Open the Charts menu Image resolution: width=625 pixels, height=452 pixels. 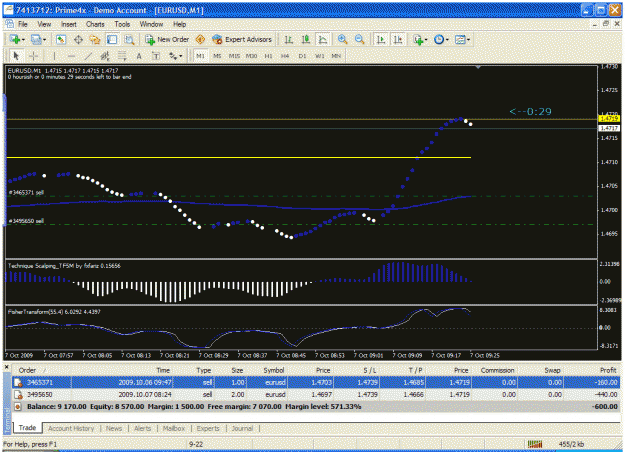(x=95, y=24)
